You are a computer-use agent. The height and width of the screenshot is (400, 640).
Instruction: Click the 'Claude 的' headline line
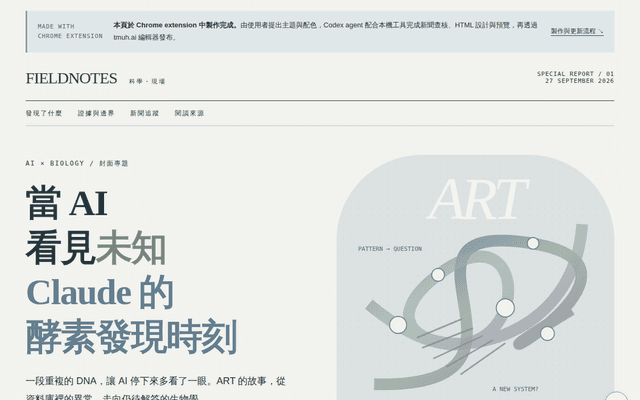tap(100, 292)
